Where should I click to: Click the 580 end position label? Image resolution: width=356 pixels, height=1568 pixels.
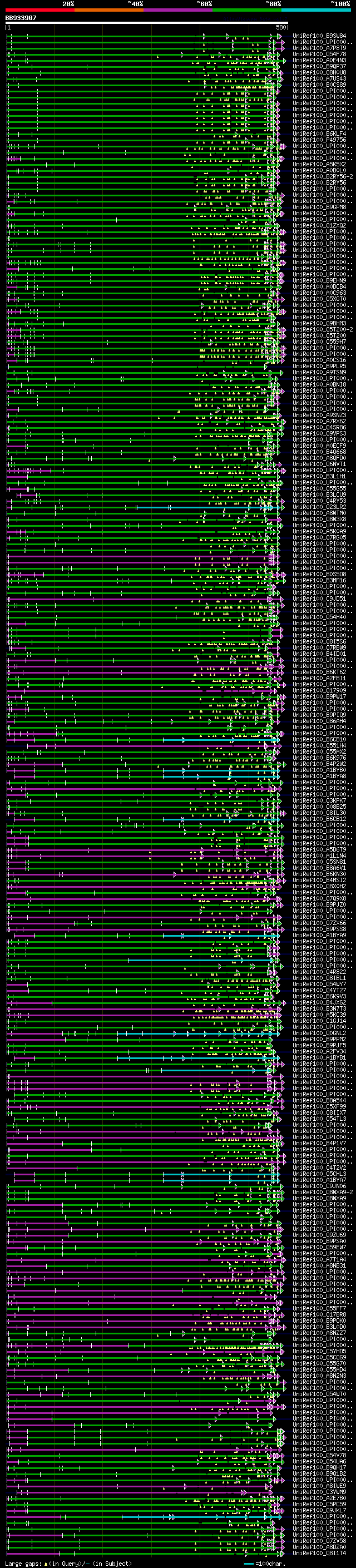(x=281, y=28)
